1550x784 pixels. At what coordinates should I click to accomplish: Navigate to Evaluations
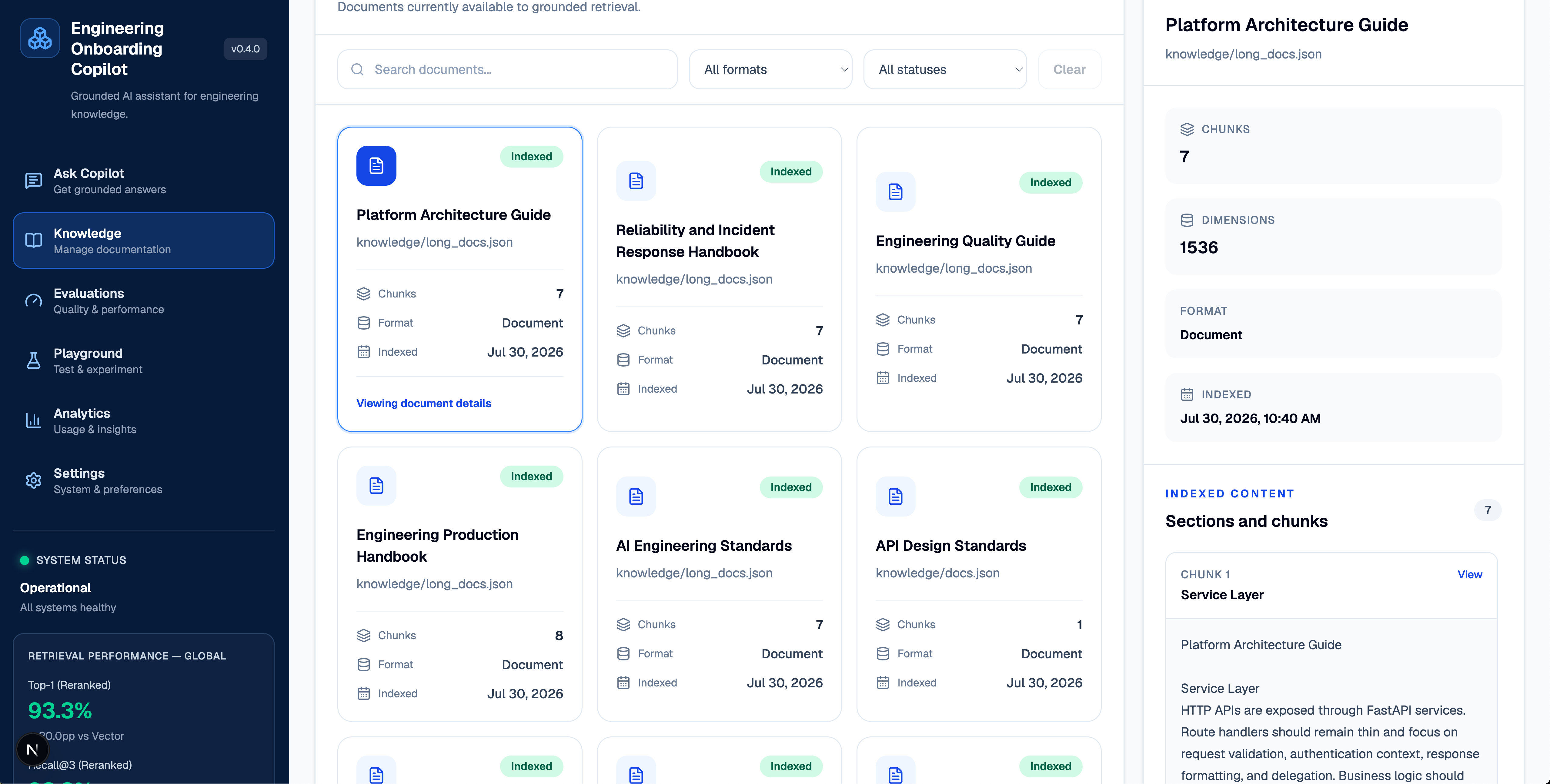[143, 301]
